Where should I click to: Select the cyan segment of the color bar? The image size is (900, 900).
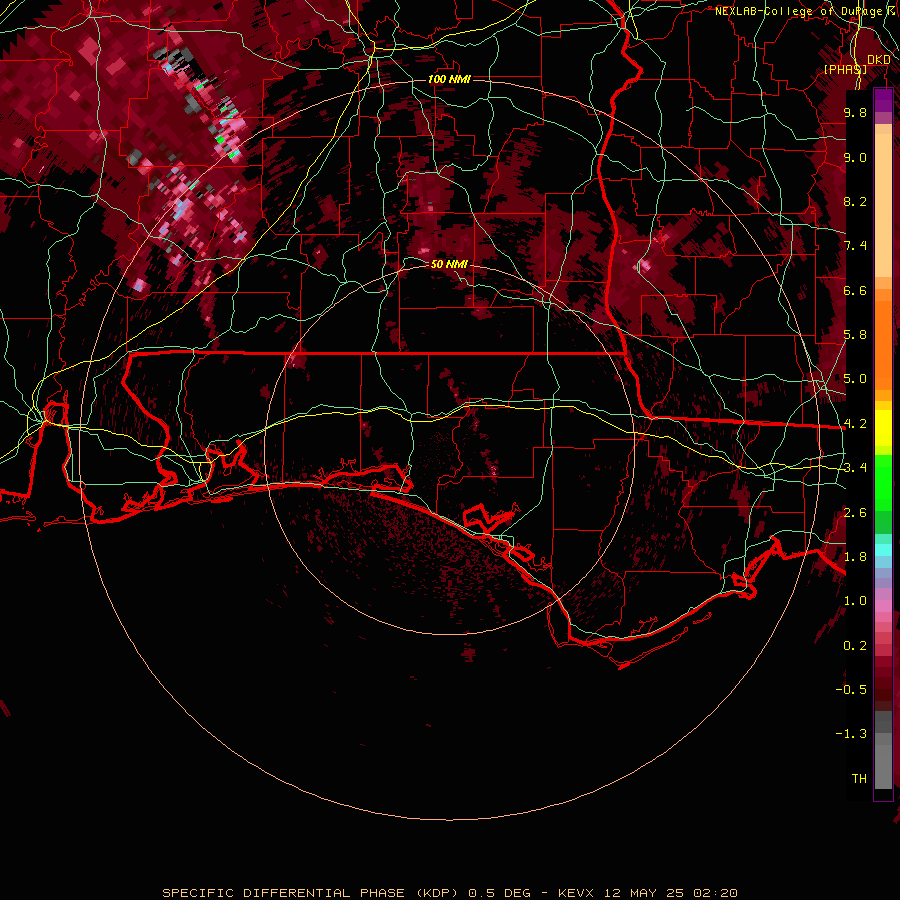pyautogui.click(x=883, y=550)
